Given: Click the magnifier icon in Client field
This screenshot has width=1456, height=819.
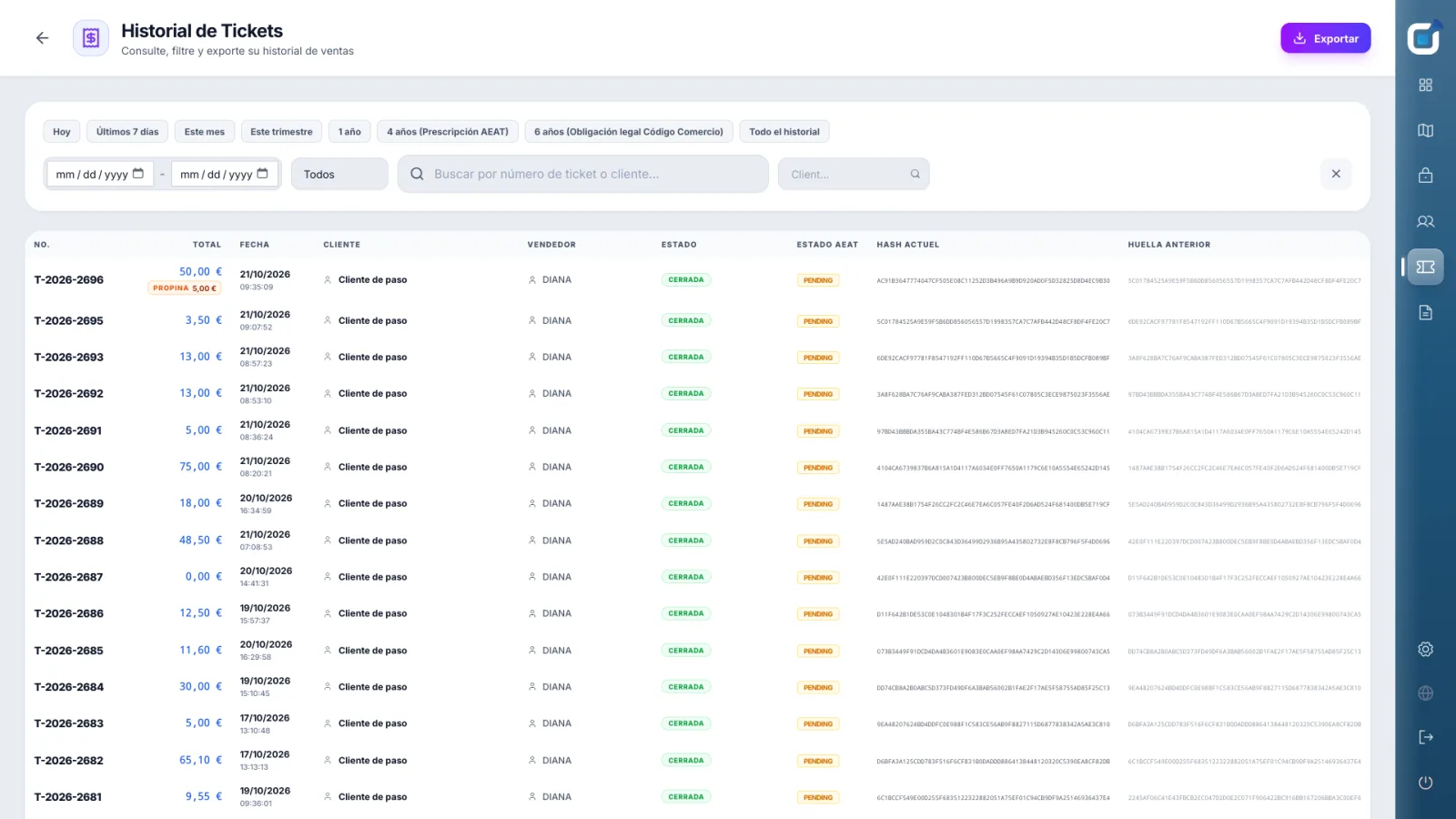Looking at the screenshot, I should click(x=915, y=174).
